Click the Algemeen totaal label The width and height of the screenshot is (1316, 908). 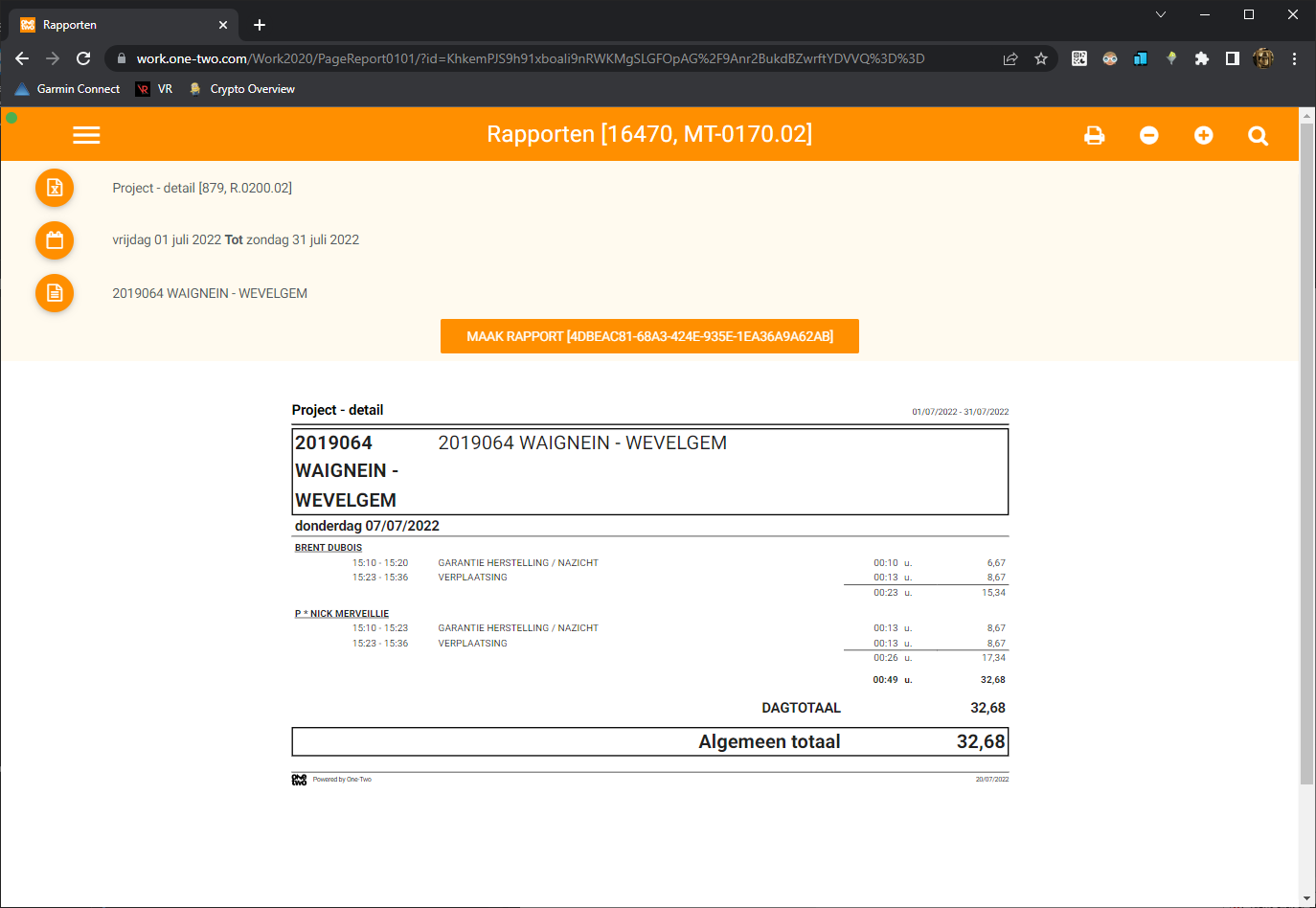tap(769, 741)
